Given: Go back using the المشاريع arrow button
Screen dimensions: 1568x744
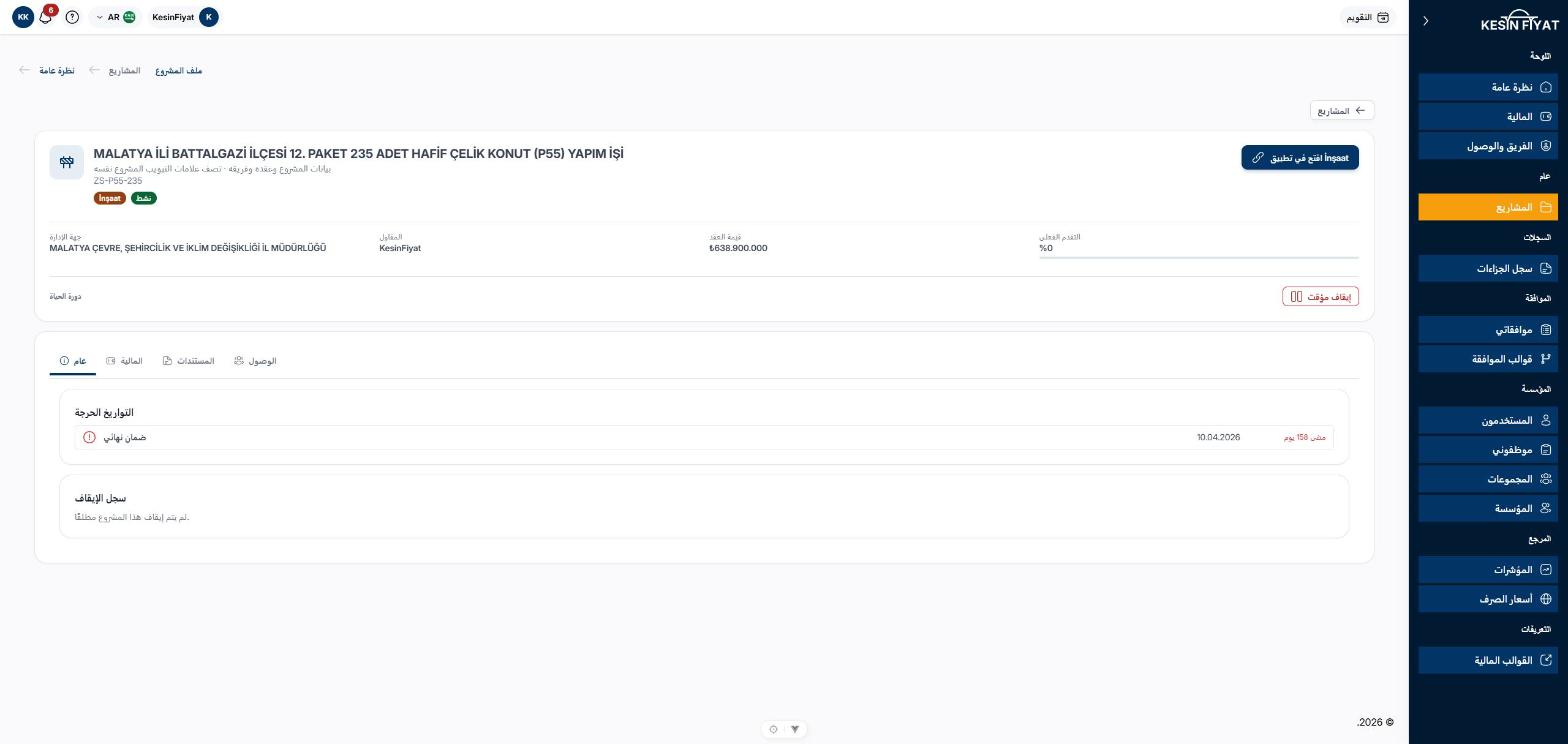Looking at the screenshot, I should click(x=1342, y=110).
